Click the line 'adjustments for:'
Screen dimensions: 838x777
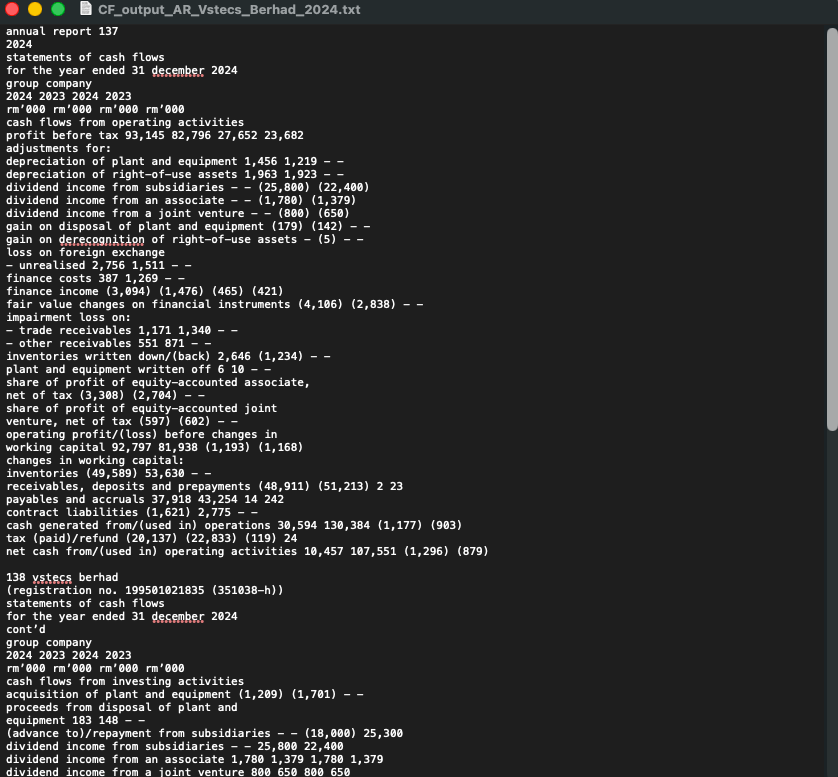(59, 149)
